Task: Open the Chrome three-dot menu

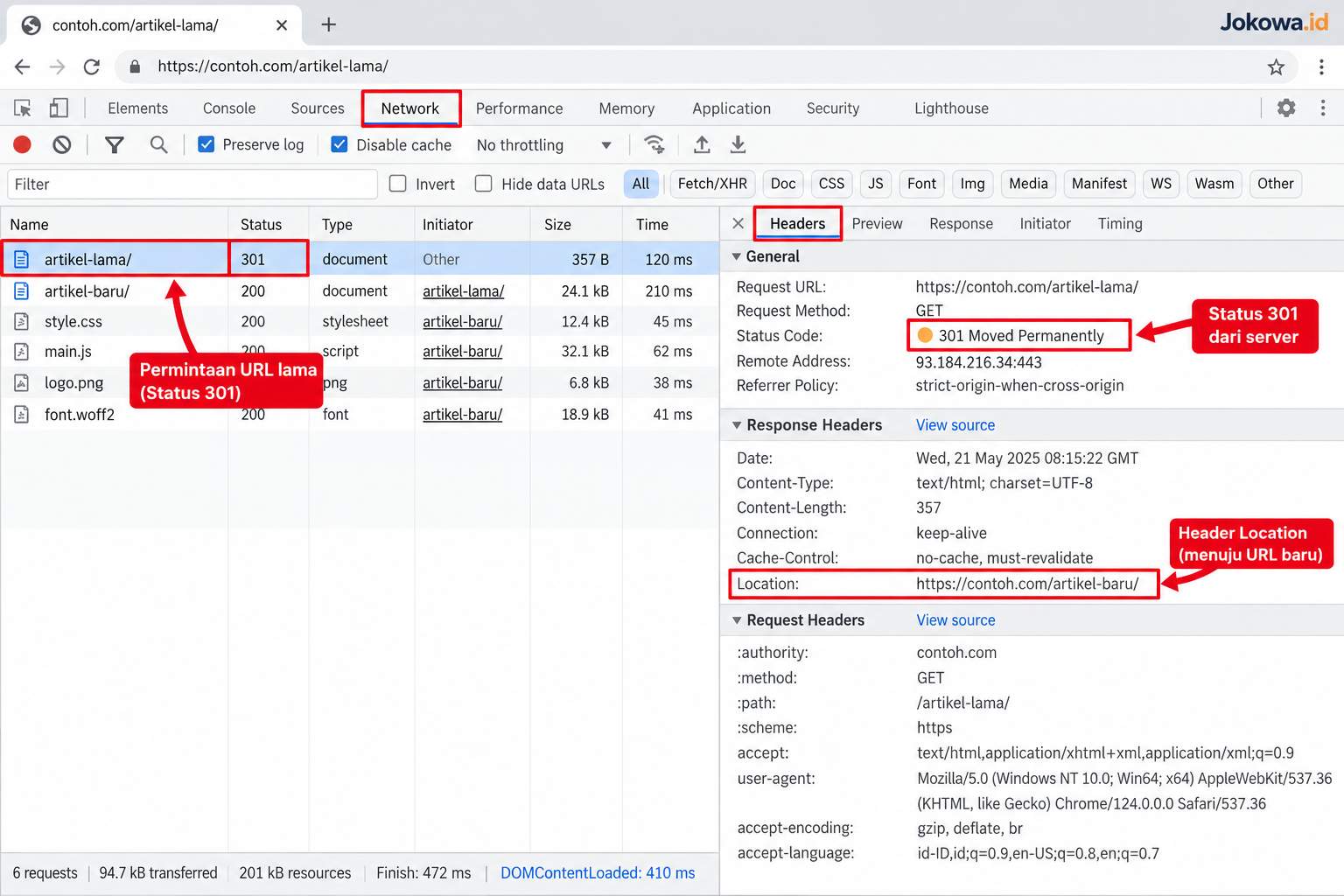Action: (1321, 66)
